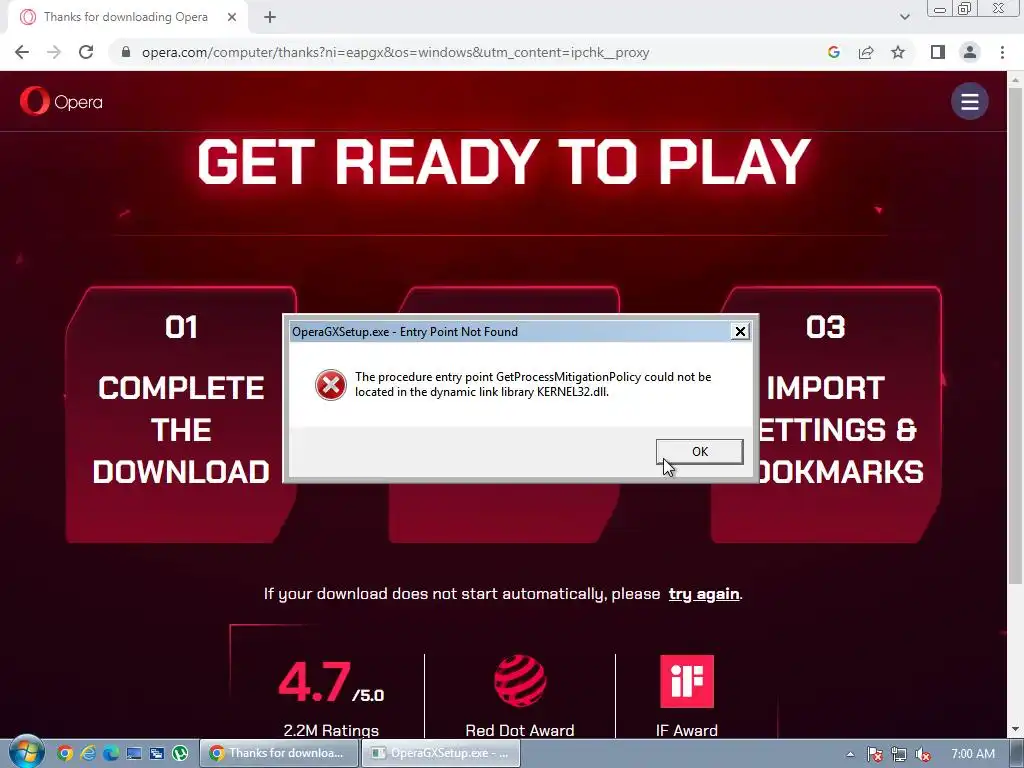Click OK in the error dialog
Image resolution: width=1024 pixels, height=768 pixels.
click(699, 451)
